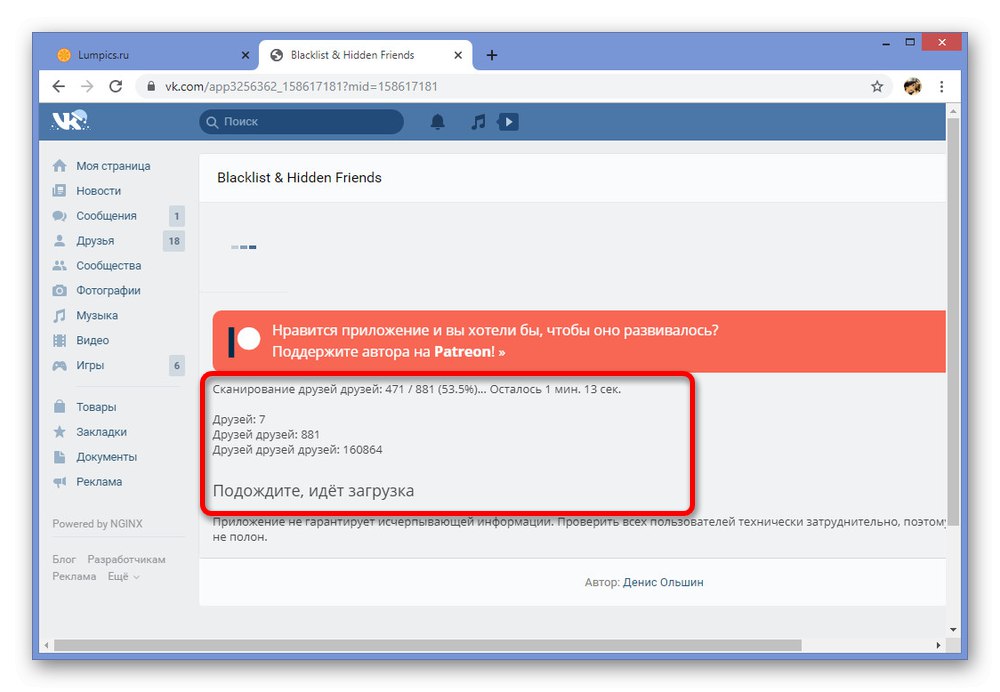Click the Patreon logo icon in banner

click(244, 341)
